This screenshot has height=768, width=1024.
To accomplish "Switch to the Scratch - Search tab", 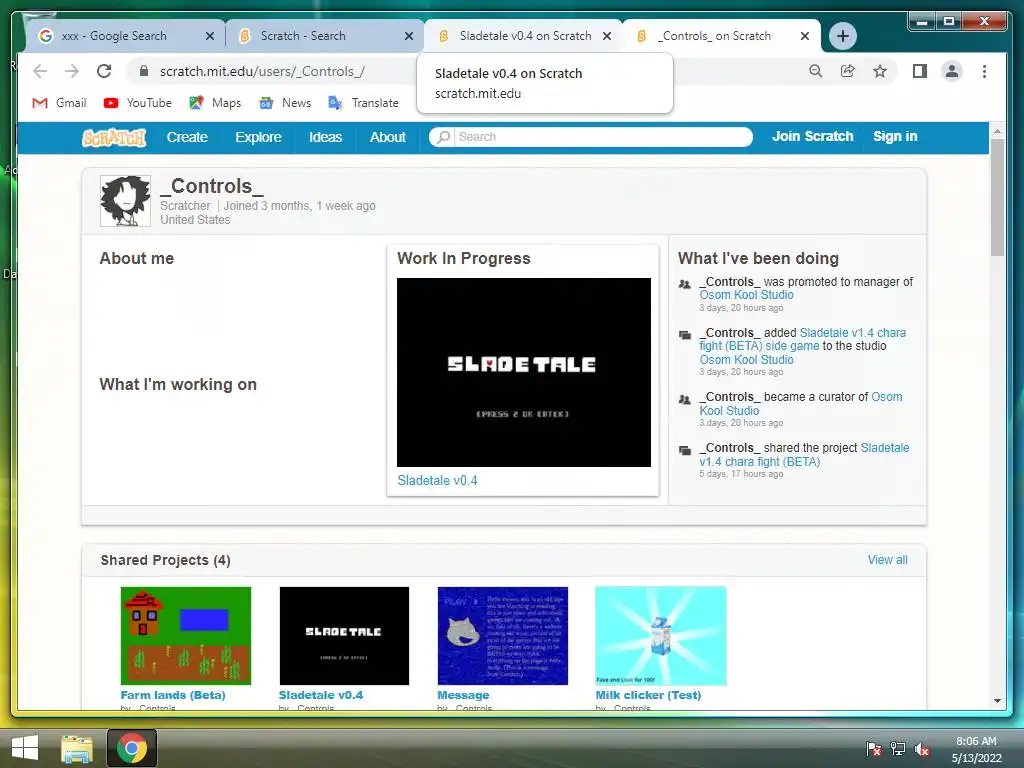I will click(323, 36).
